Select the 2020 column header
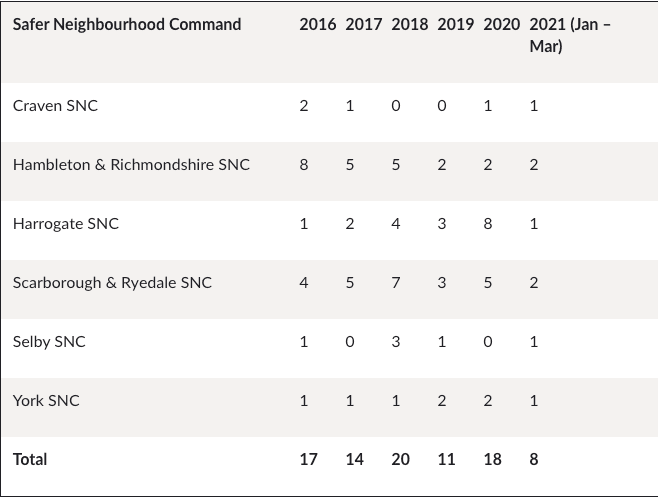Viewport: 658px width, 497px height. point(501,24)
